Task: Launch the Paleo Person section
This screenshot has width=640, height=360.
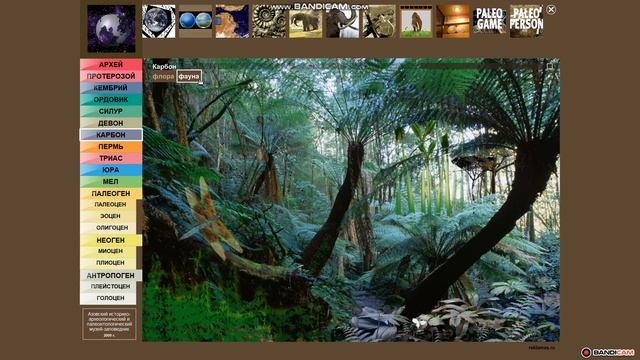Action: tap(526, 22)
